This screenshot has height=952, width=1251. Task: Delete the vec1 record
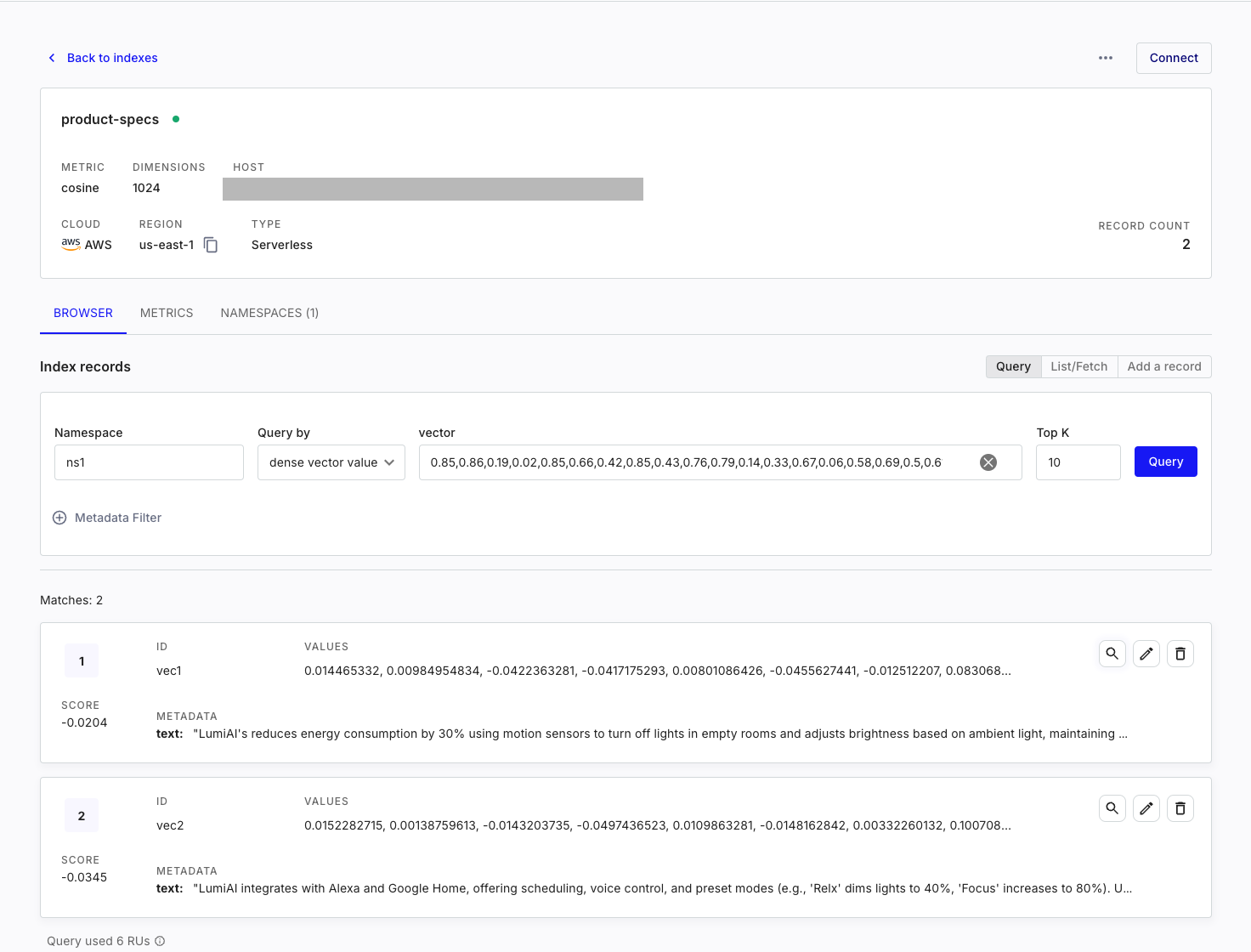point(1180,654)
